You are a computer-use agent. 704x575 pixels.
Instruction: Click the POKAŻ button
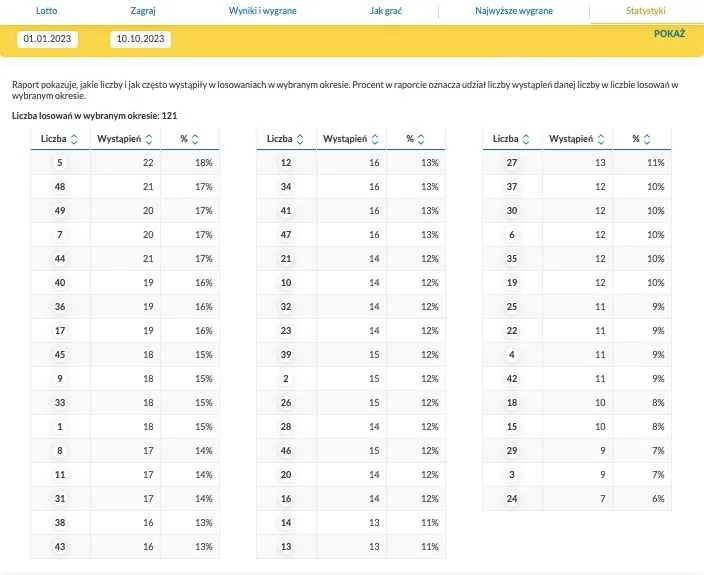coord(669,33)
